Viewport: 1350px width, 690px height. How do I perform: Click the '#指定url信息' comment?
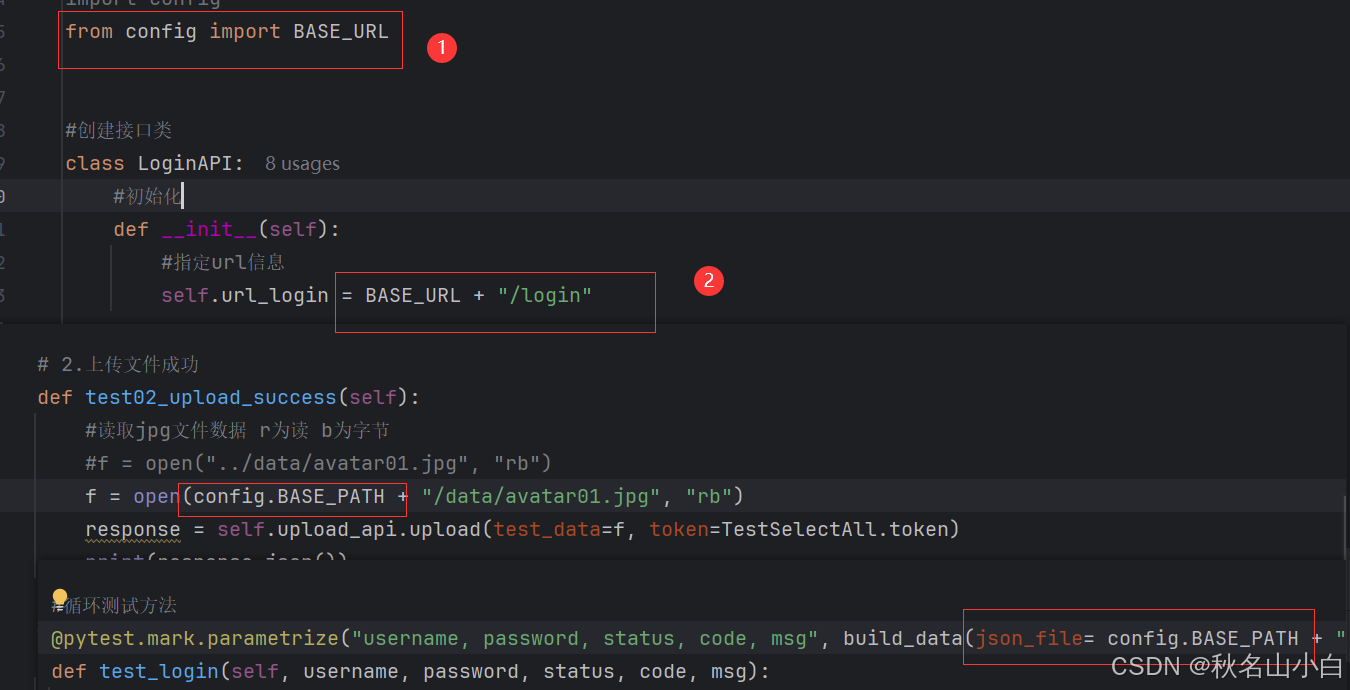point(222,262)
